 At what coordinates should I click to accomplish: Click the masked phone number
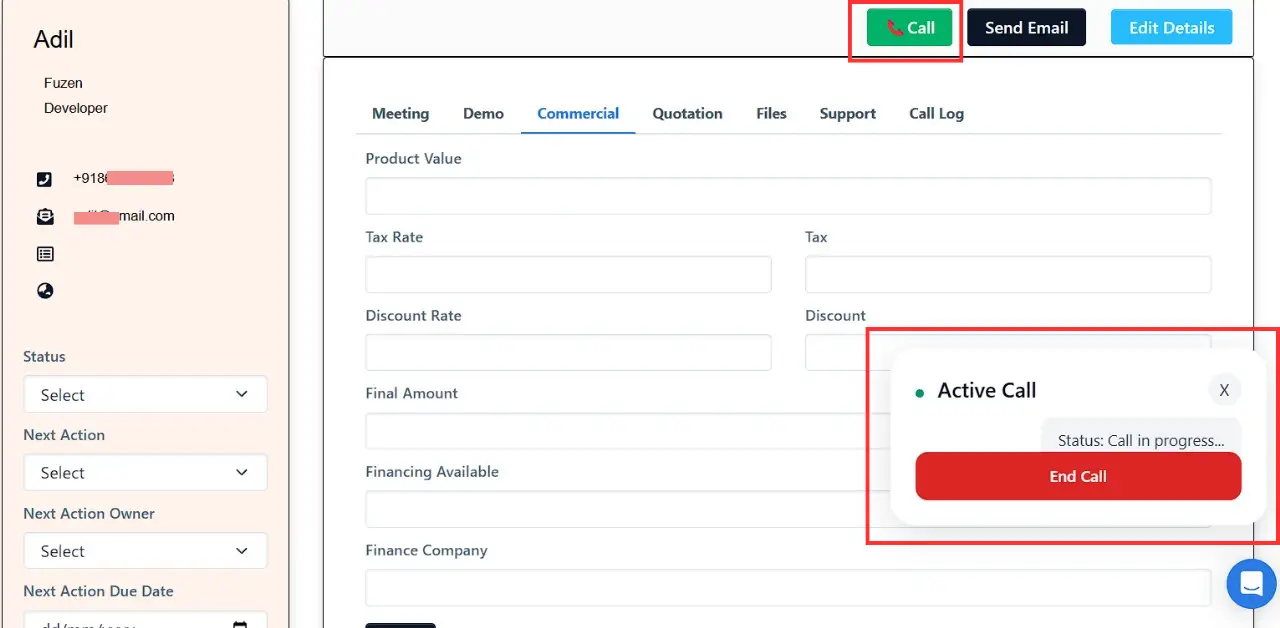124,178
